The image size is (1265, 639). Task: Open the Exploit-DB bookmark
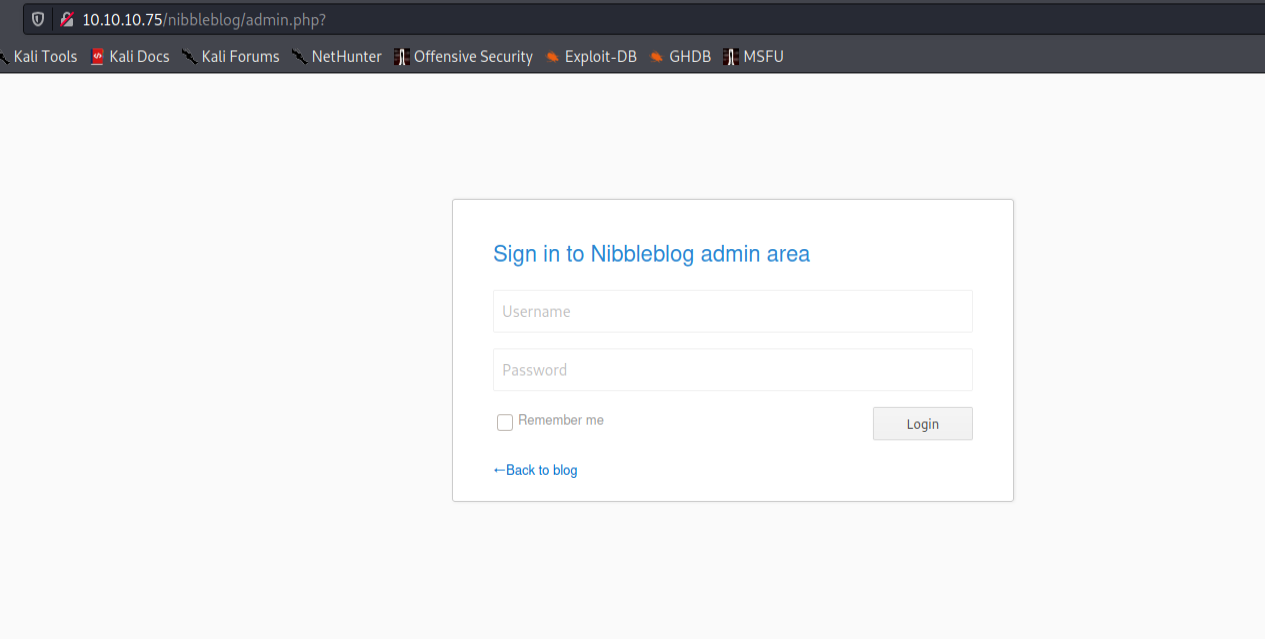click(600, 57)
